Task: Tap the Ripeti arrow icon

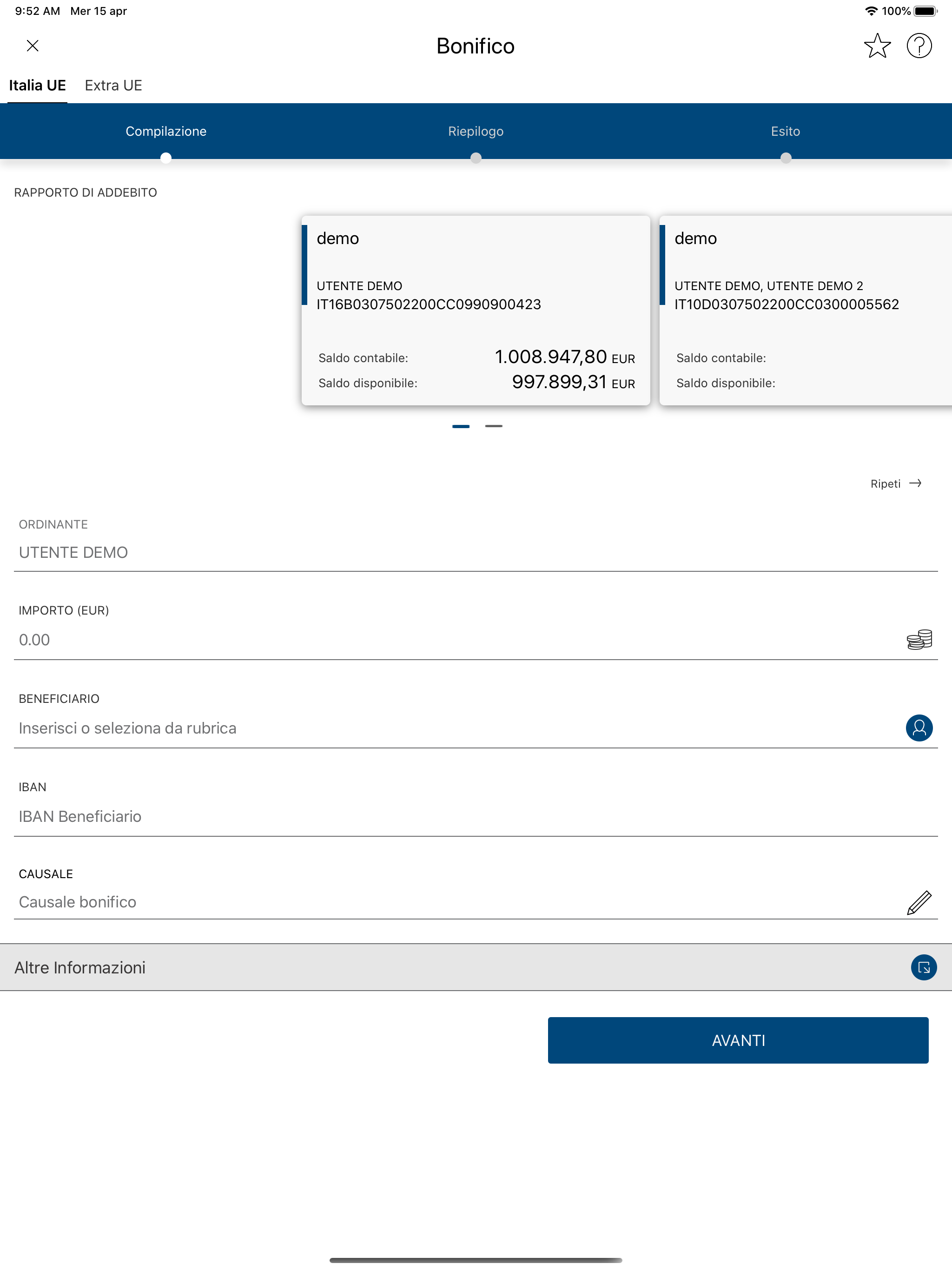Action: (916, 483)
